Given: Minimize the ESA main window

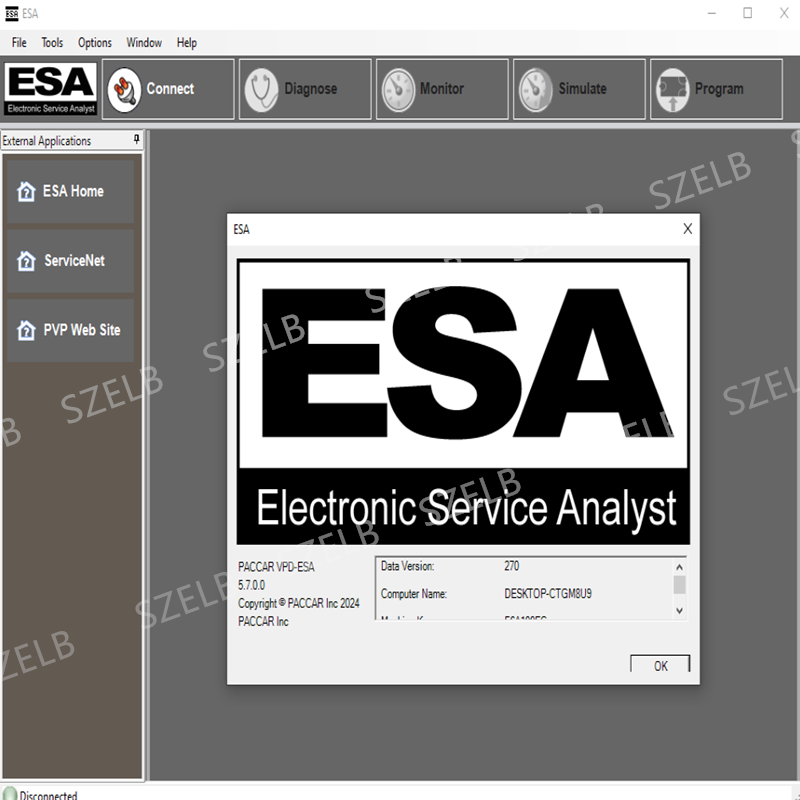Looking at the screenshot, I should click(712, 13).
